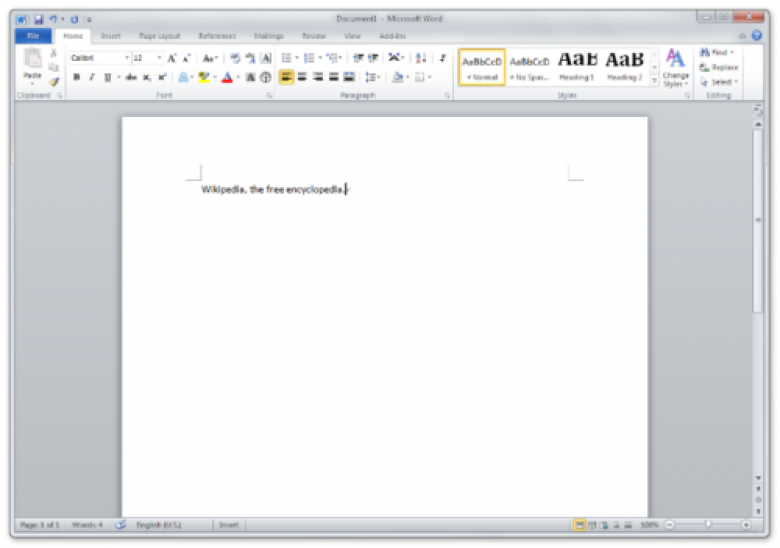
Task: Copy the selection from Clipboard group
Action: pyautogui.click(x=54, y=67)
